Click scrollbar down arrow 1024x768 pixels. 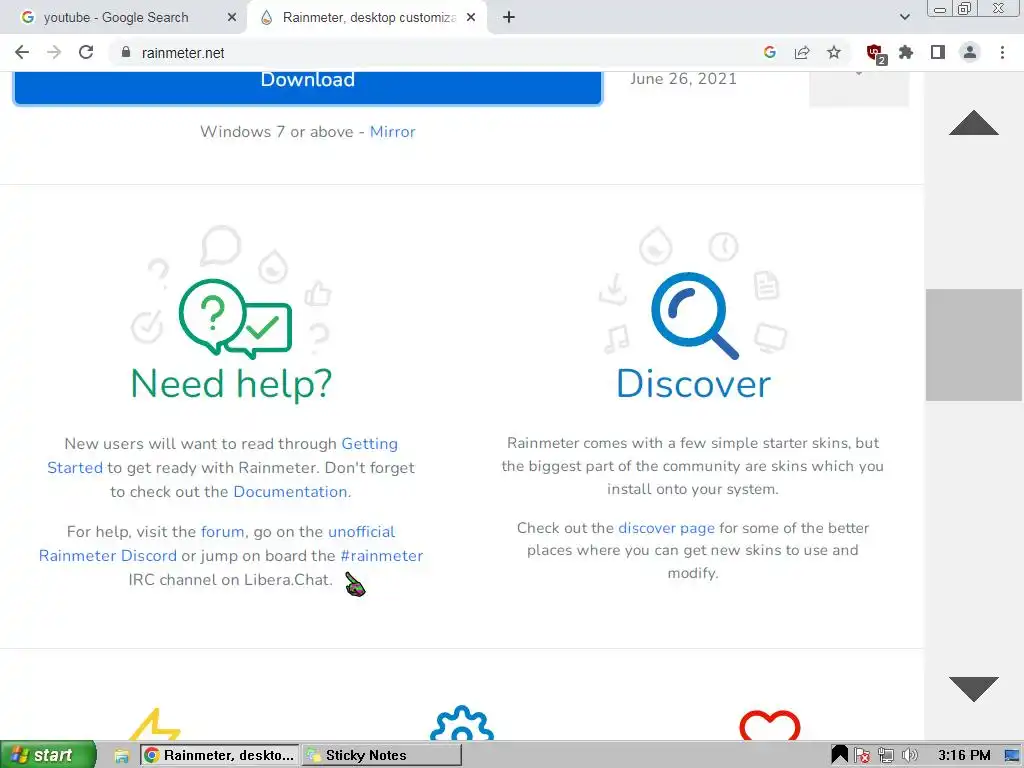click(974, 689)
